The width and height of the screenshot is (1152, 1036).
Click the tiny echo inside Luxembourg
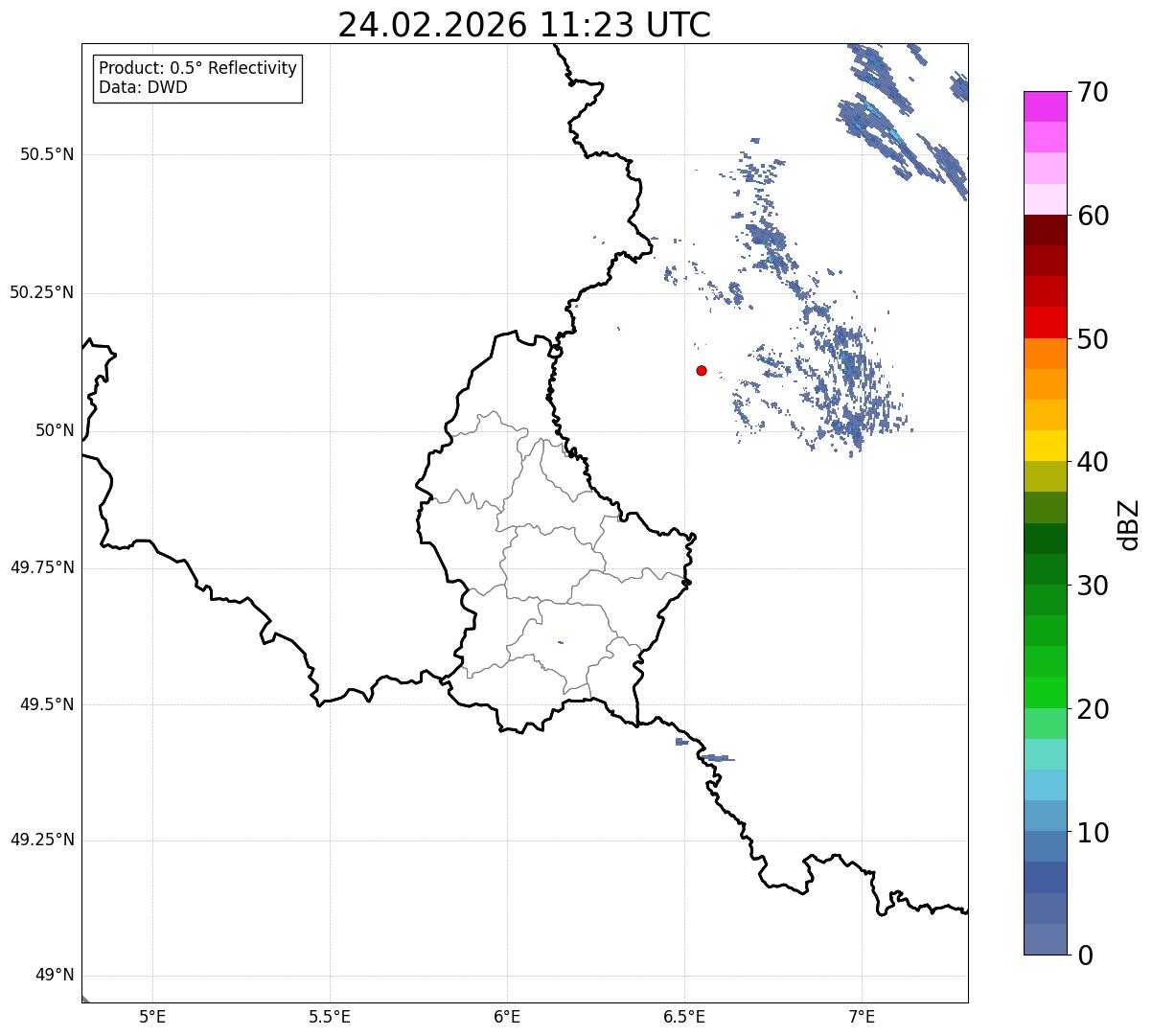pos(560,642)
